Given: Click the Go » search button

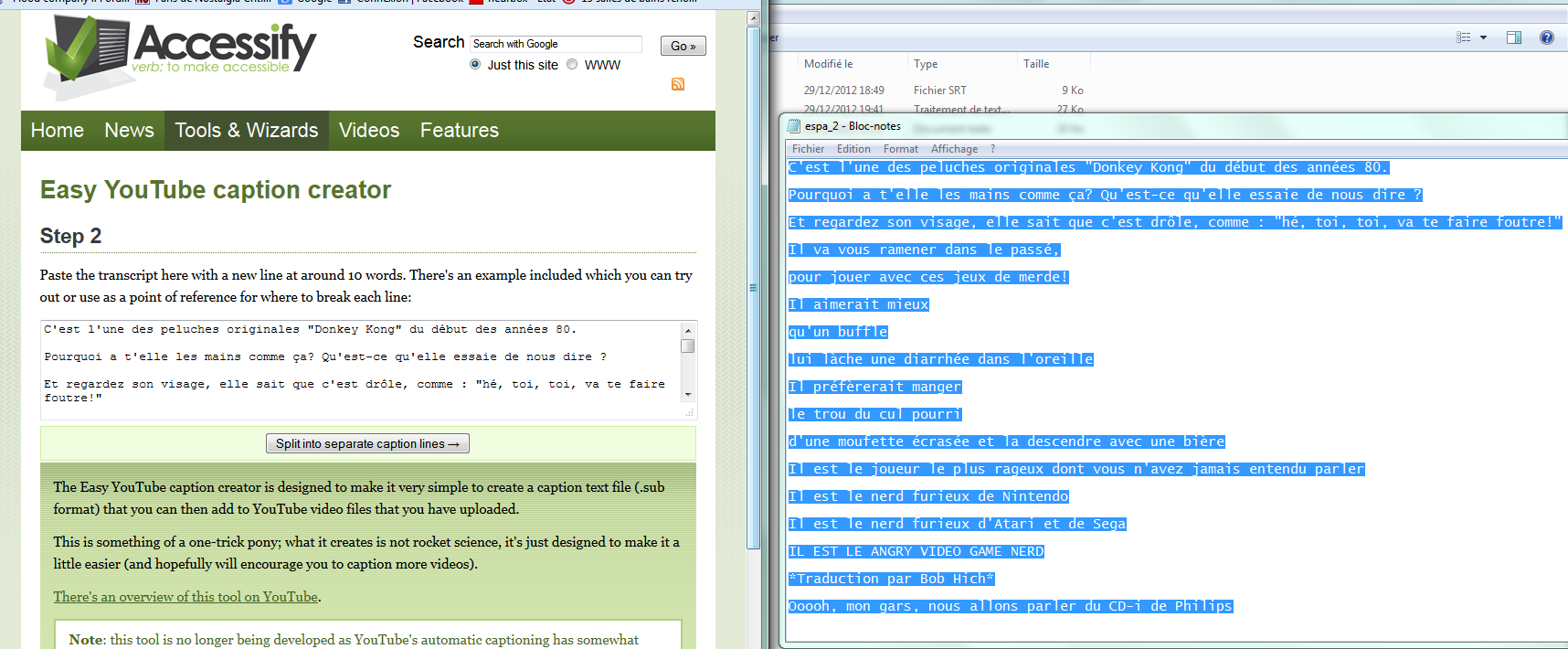Looking at the screenshot, I should (x=683, y=46).
